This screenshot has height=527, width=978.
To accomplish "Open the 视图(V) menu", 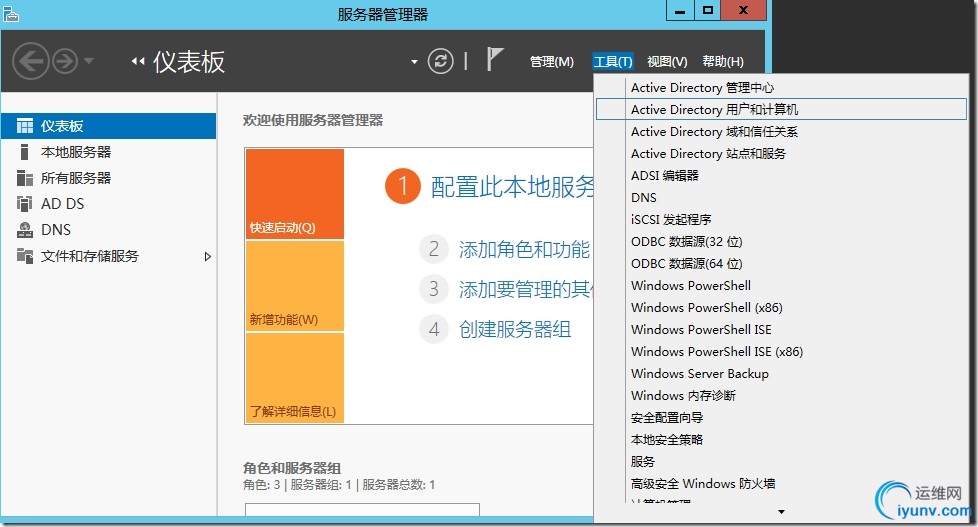I will [667, 62].
